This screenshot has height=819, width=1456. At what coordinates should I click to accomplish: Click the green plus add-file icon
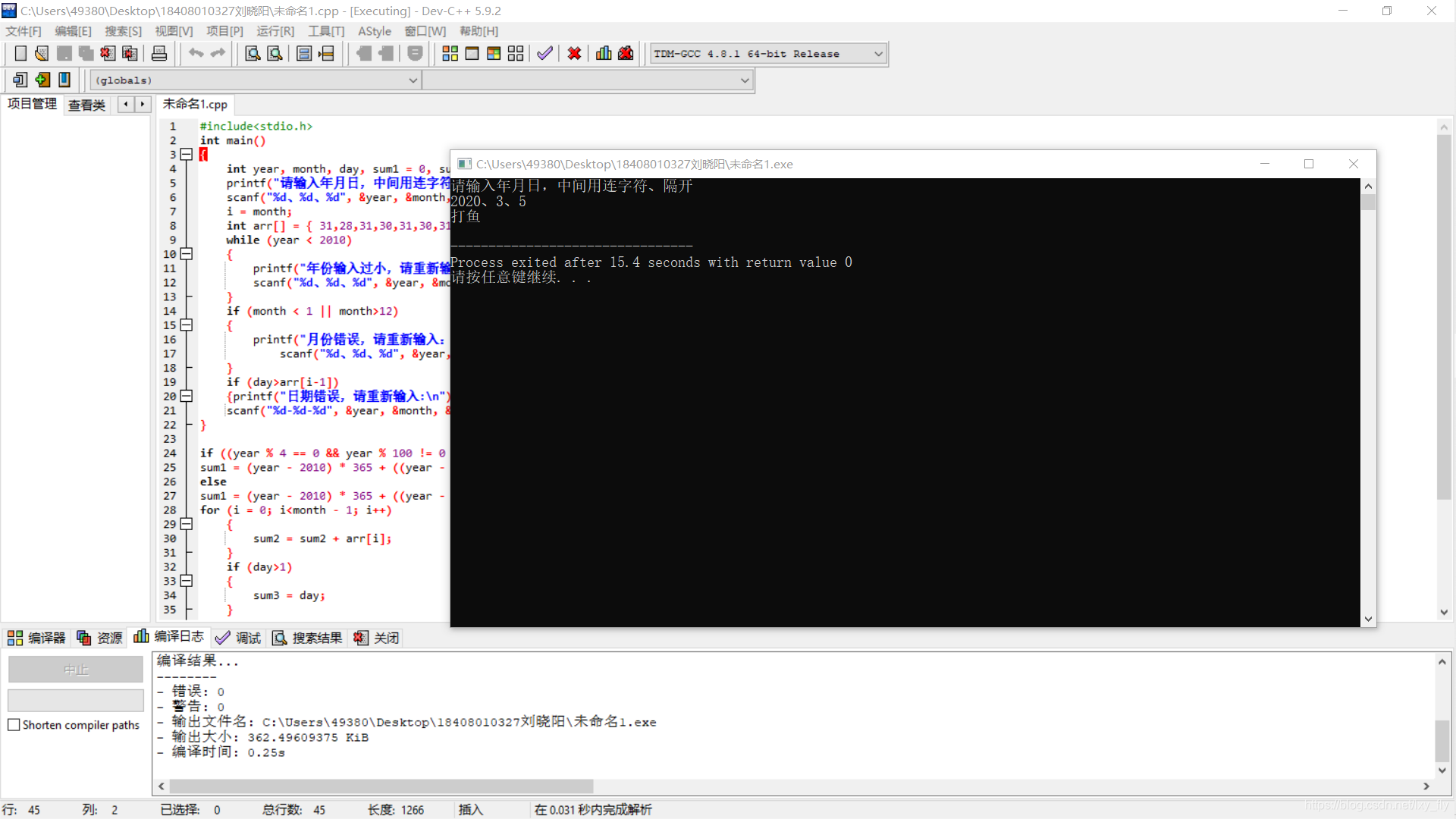tap(42, 80)
